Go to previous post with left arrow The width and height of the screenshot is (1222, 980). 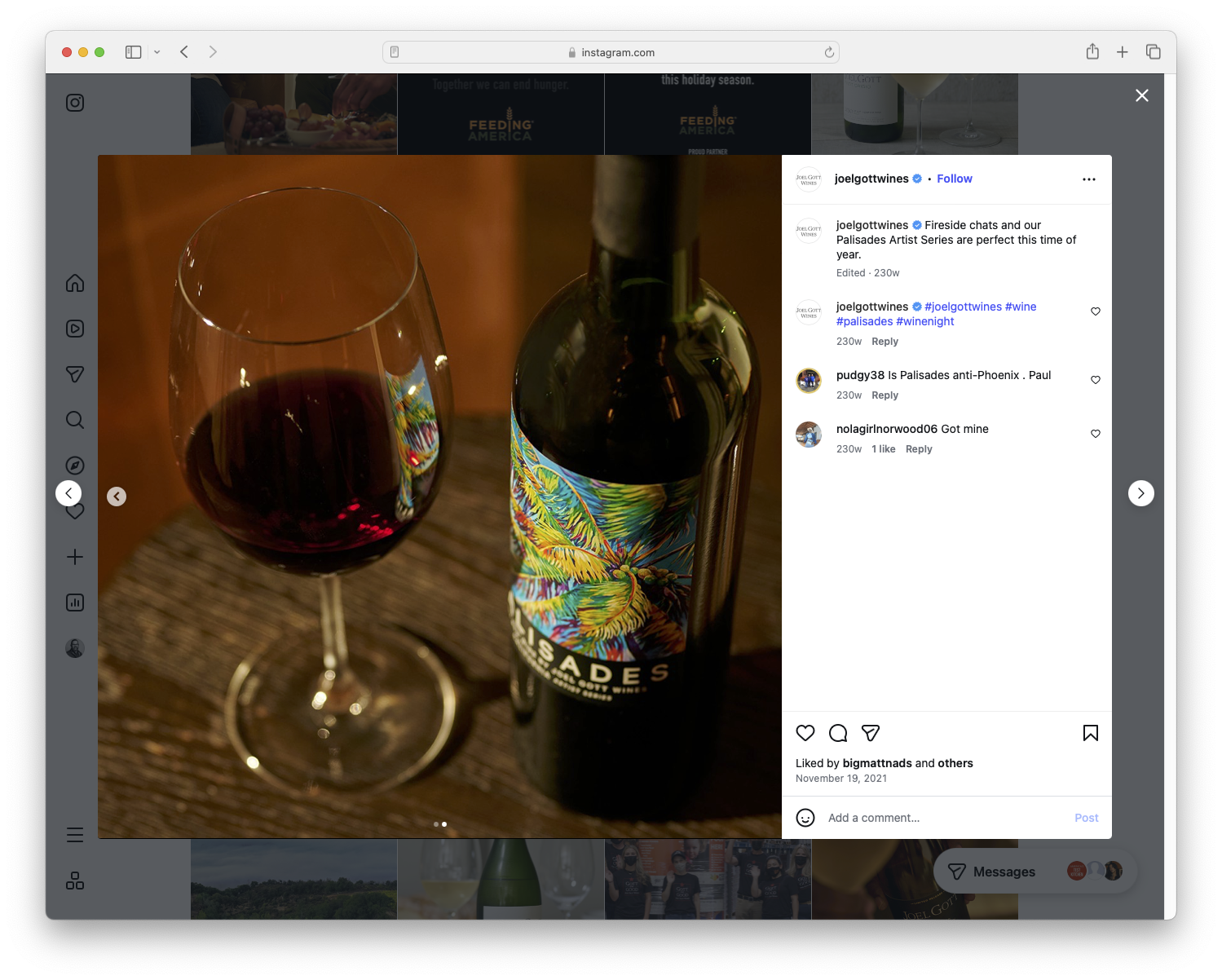[68, 493]
